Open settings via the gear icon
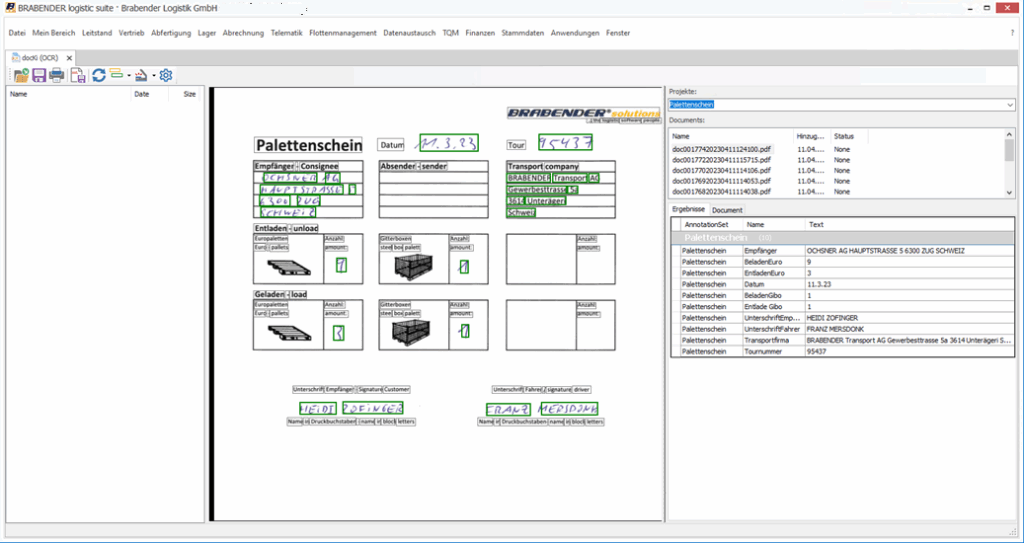The width and height of the screenshot is (1024, 543). (x=166, y=75)
